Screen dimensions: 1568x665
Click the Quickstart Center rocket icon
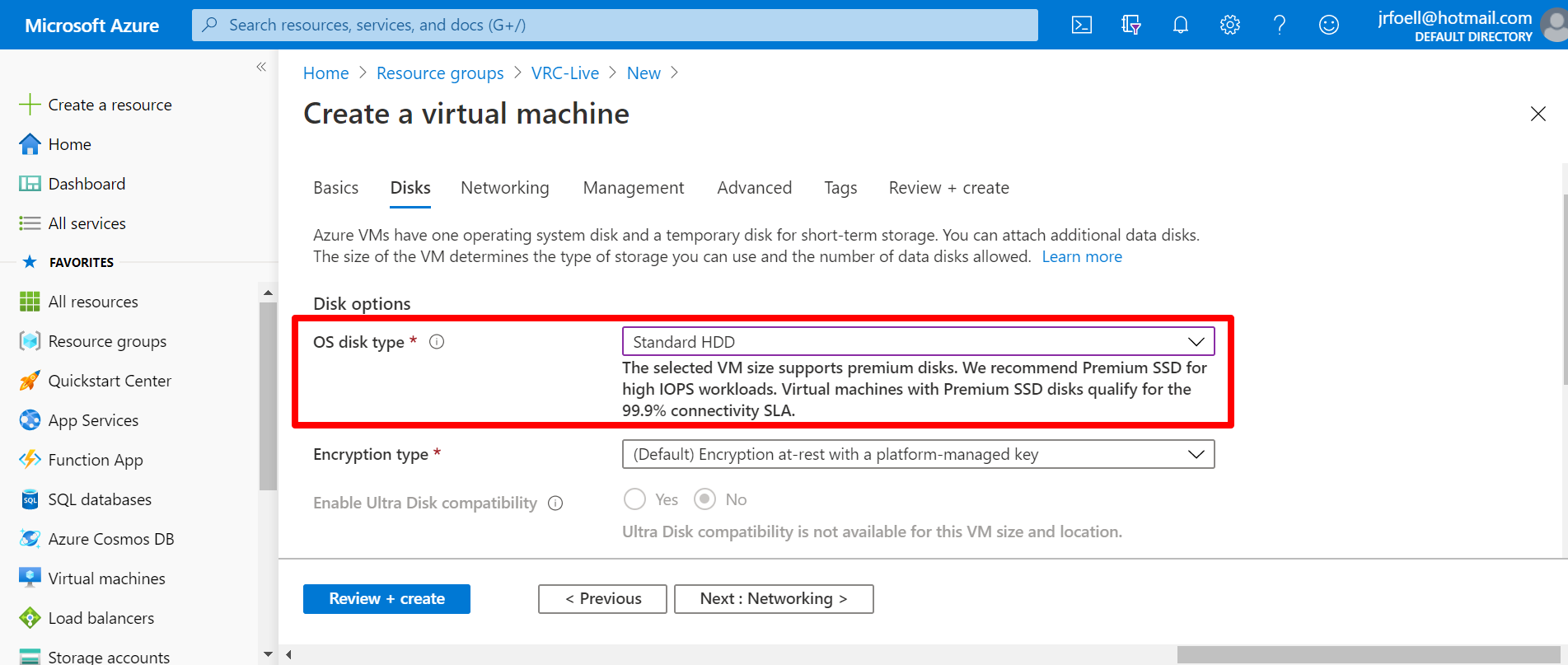pos(30,381)
